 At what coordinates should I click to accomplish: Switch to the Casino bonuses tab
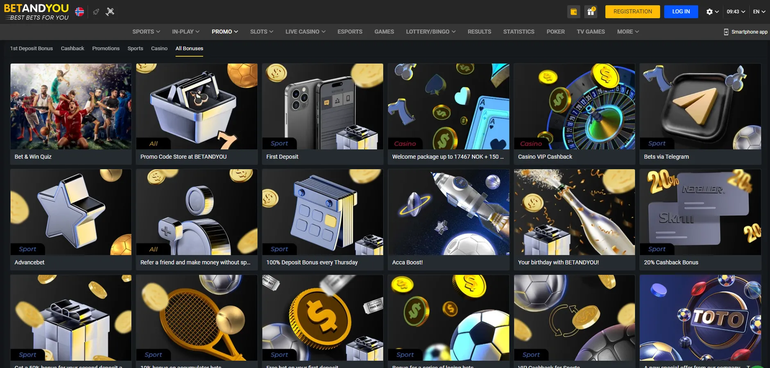point(159,49)
